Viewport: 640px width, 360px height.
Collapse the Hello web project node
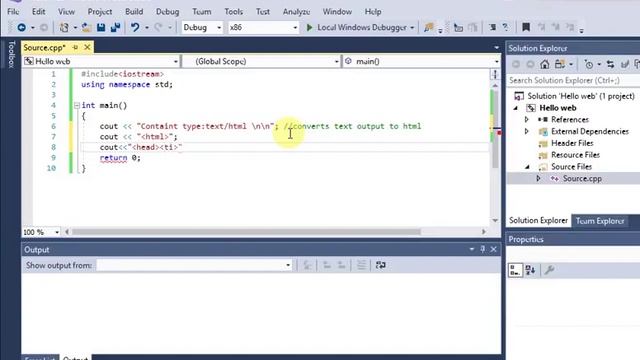pos(516,108)
